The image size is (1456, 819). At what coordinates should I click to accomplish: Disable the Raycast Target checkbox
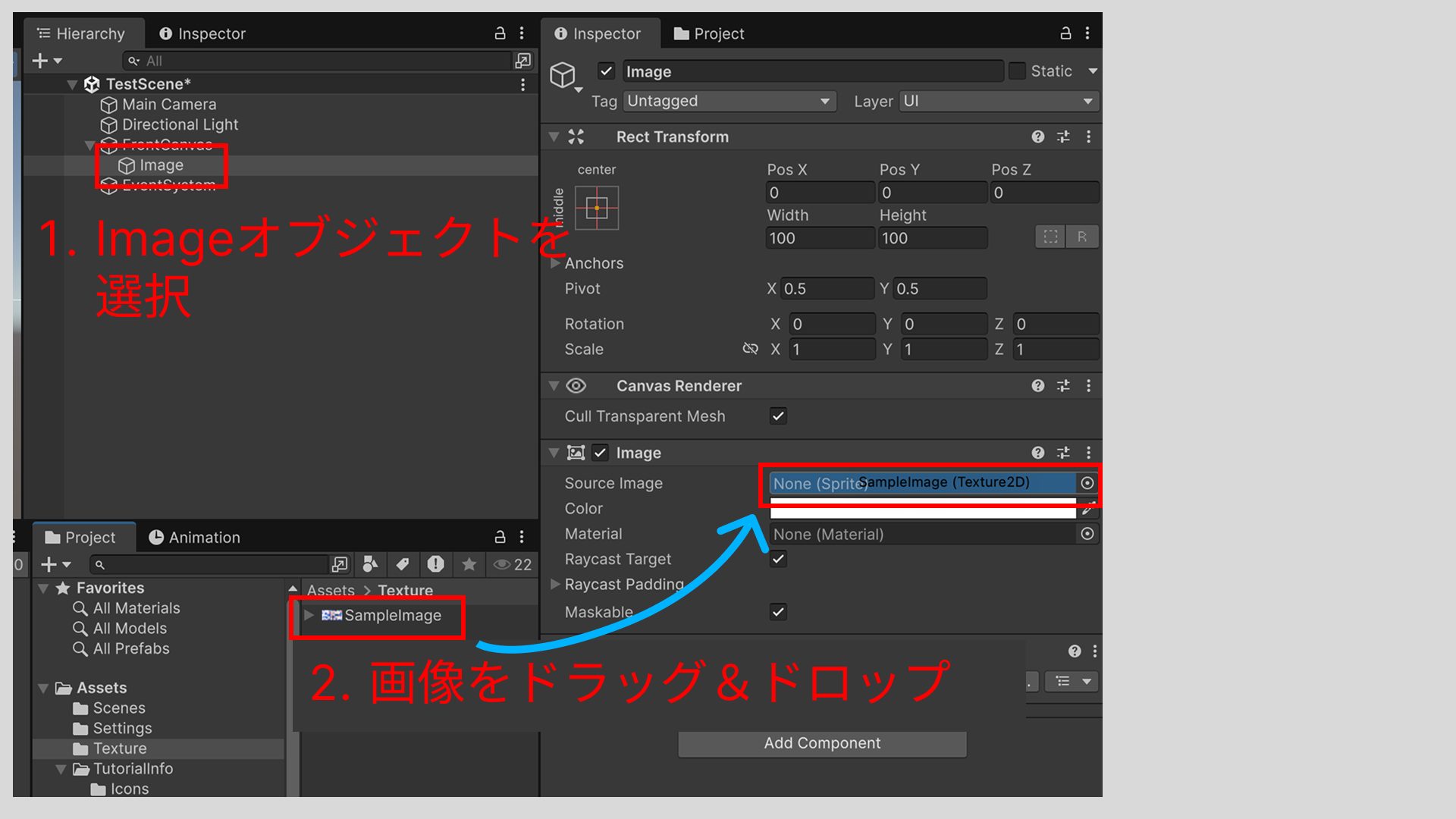click(778, 559)
